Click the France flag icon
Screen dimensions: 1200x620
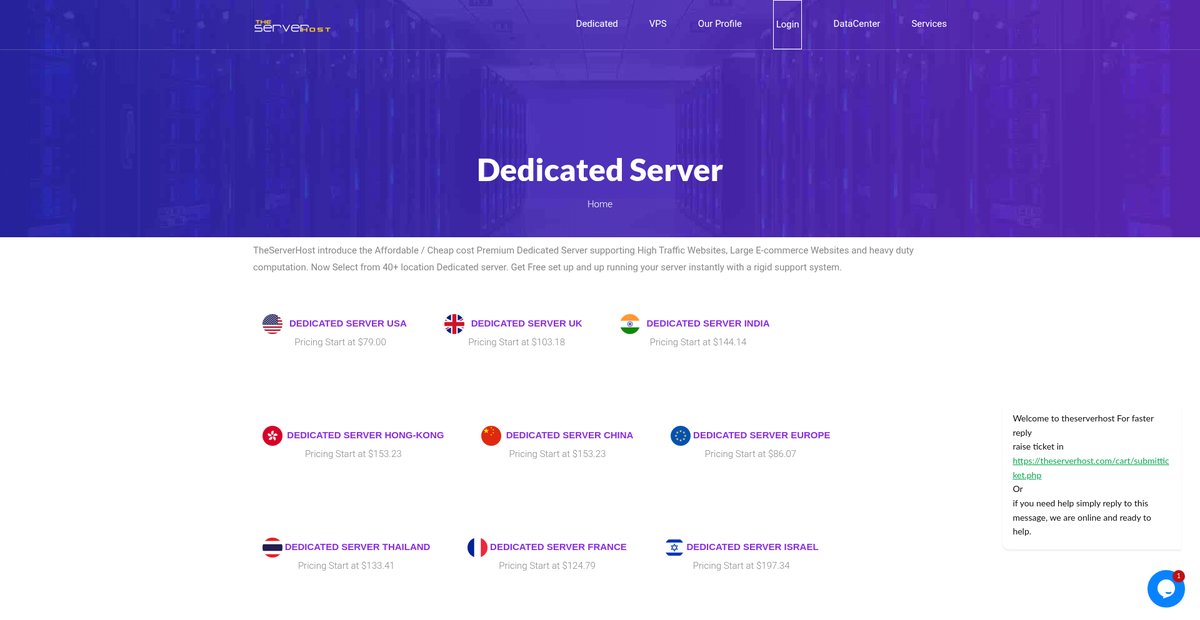coord(477,548)
